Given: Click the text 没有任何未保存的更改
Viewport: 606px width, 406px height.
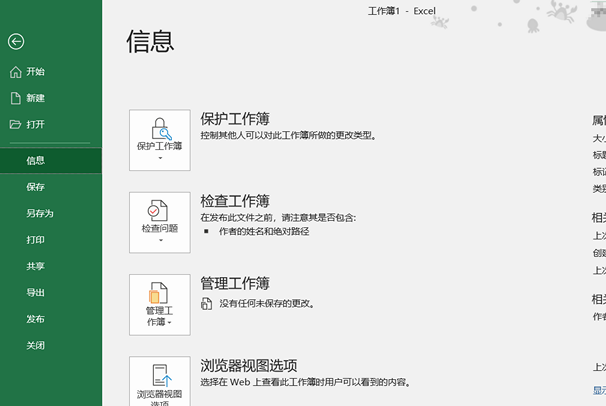Looking at the screenshot, I should 267,304.
